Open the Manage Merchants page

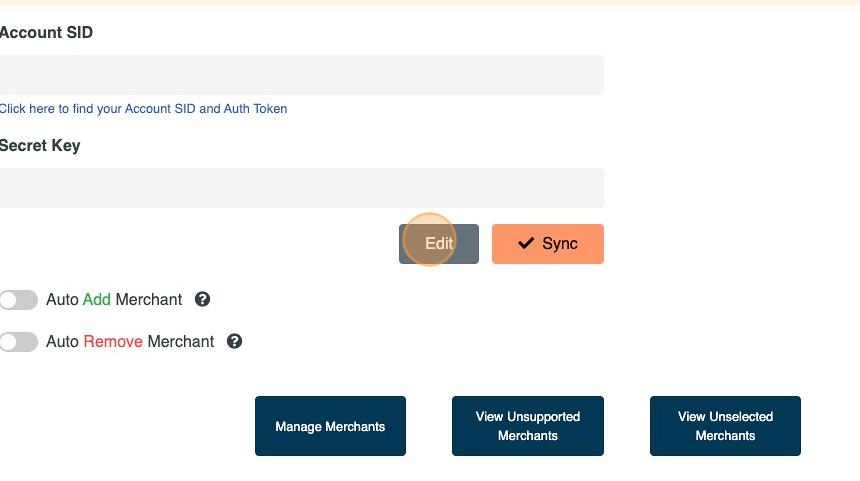click(330, 426)
